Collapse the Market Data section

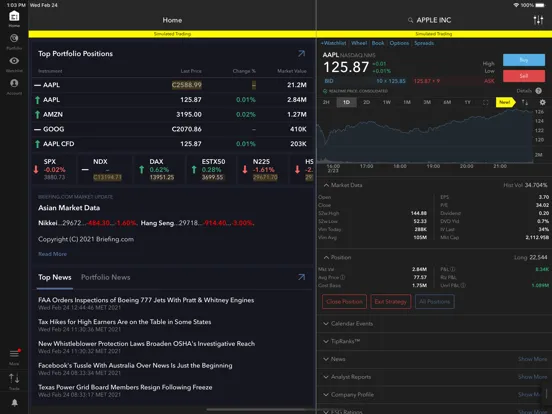[x=343, y=185]
